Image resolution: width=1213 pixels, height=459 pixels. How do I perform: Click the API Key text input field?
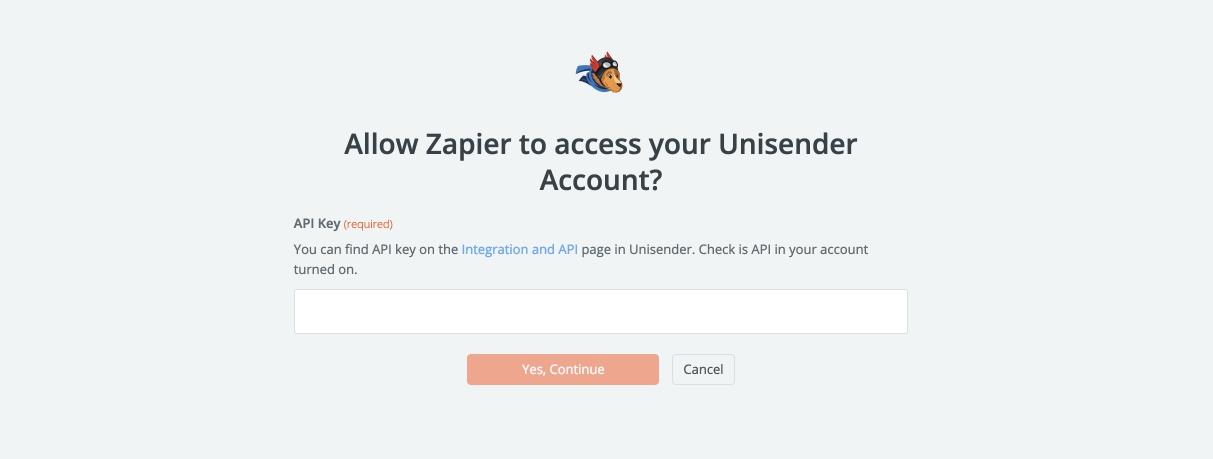(x=600, y=311)
